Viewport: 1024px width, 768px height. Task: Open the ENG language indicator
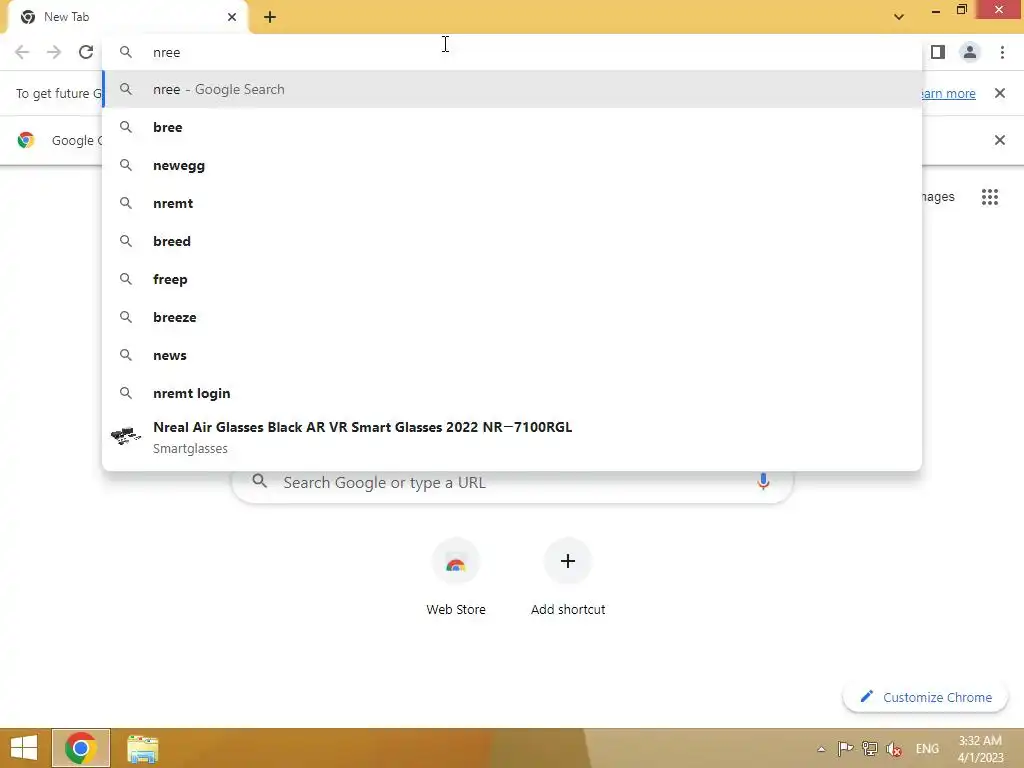coord(927,749)
